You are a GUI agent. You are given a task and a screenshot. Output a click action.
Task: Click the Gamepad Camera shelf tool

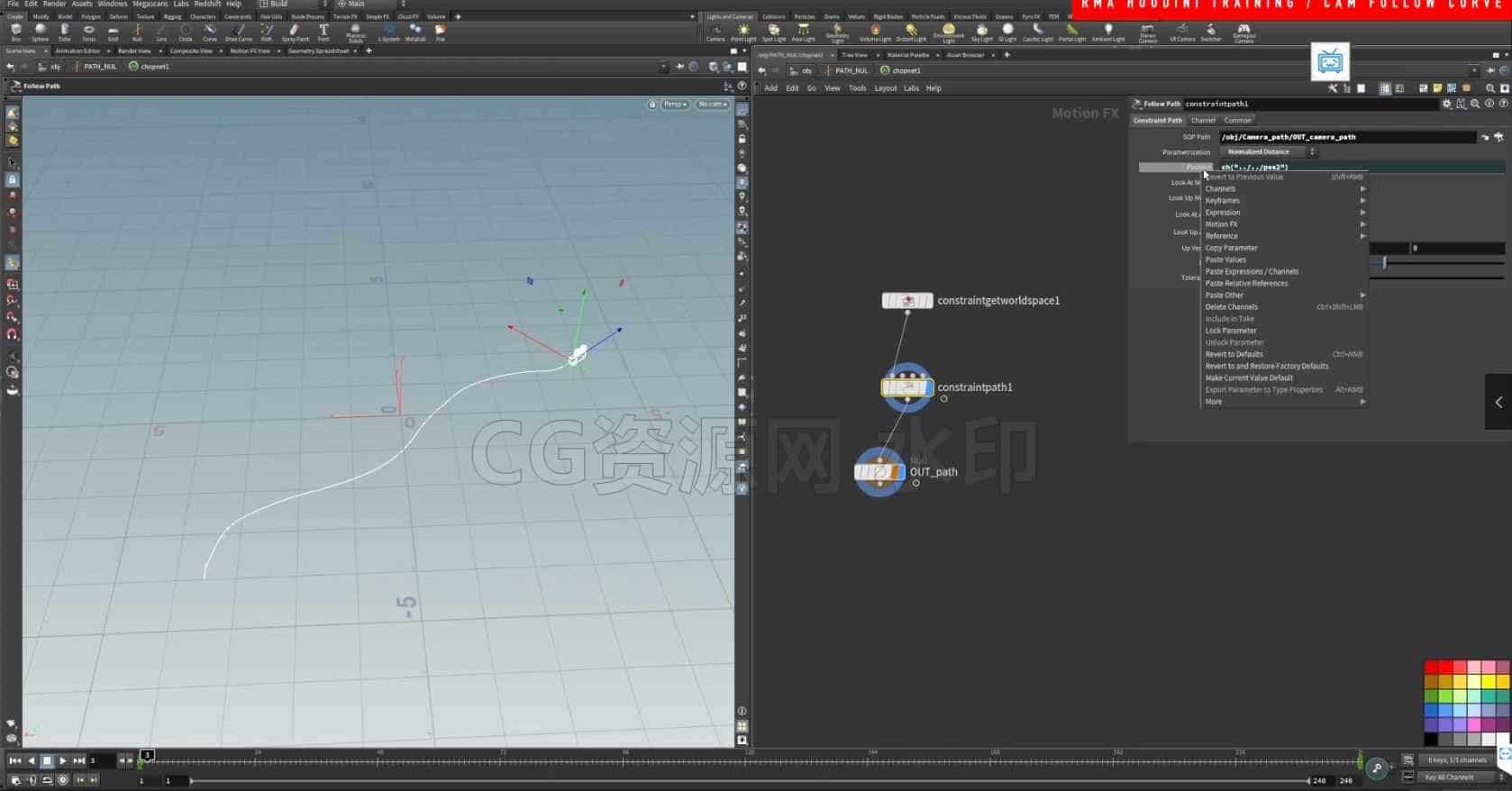pos(1243,33)
